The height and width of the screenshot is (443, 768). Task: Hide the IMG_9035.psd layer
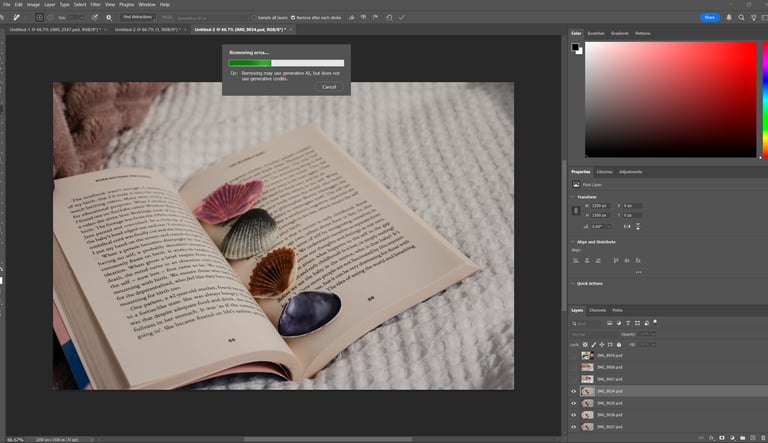pyautogui.click(x=574, y=403)
